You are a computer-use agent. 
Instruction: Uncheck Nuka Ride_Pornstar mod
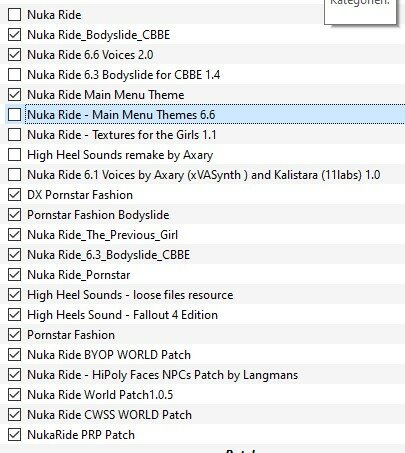(14, 275)
